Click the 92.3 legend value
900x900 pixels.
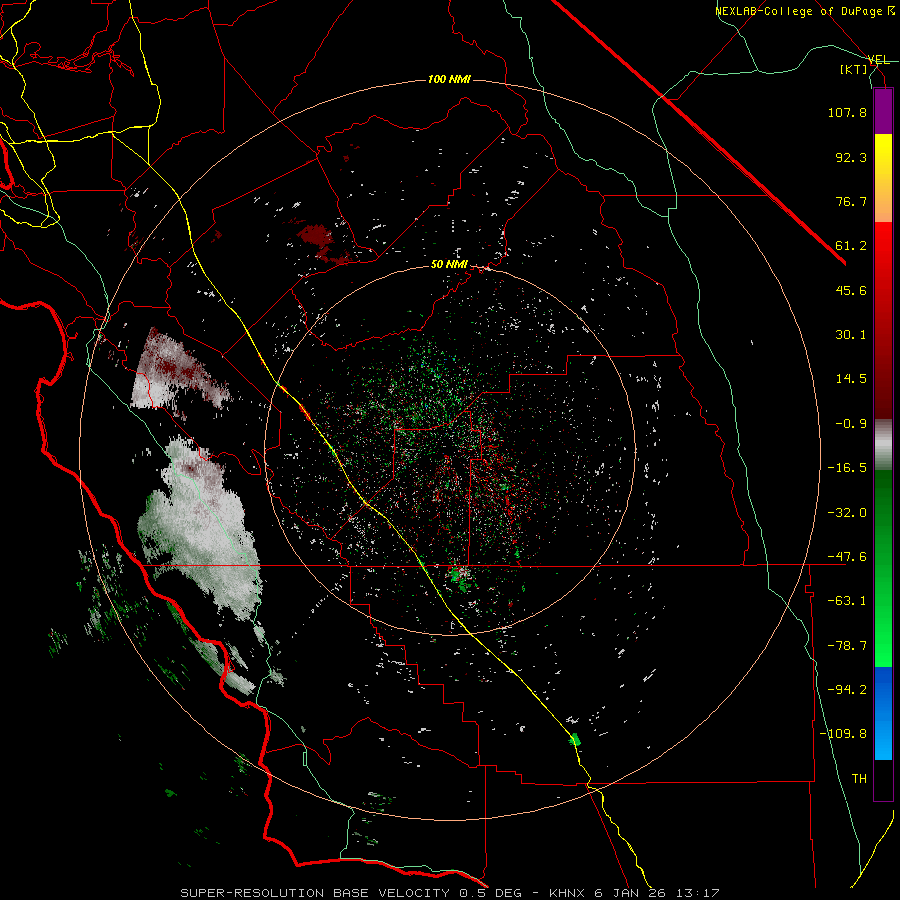point(851,157)
